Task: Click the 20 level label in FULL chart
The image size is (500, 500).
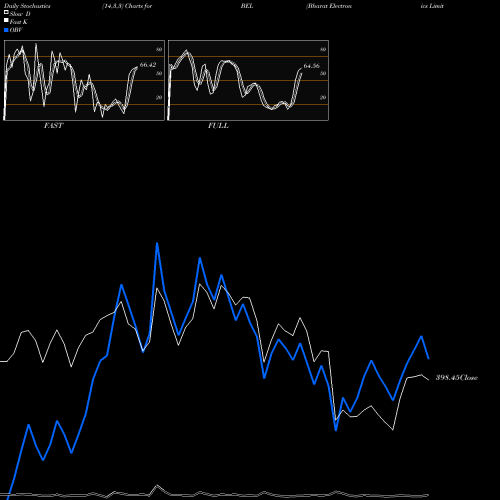Action: (x=323, y=97)
